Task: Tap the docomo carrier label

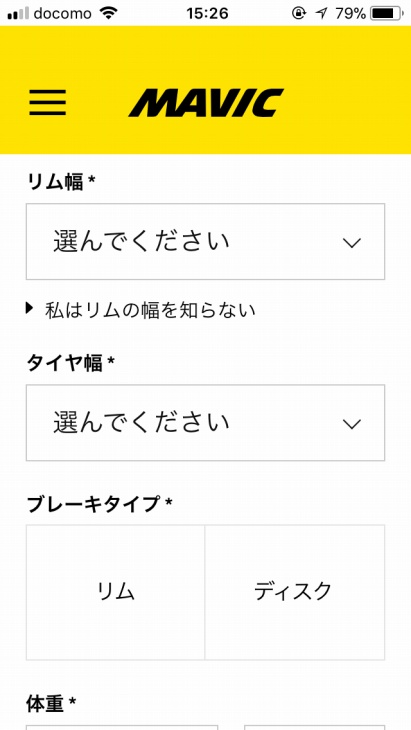Action: tap(63, 14)
